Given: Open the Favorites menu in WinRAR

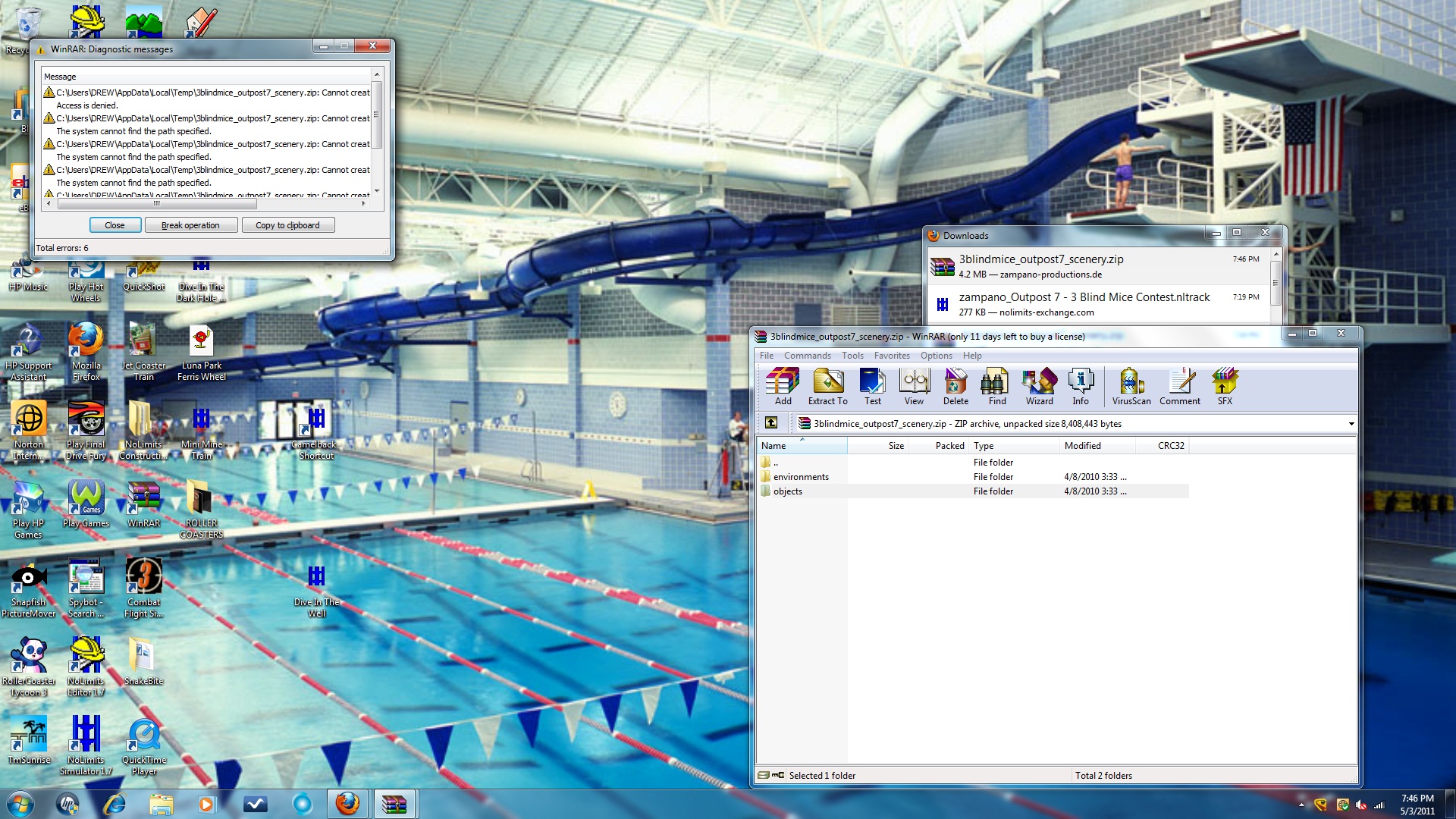Looking at the screenshot, I should tap(892, 355).
